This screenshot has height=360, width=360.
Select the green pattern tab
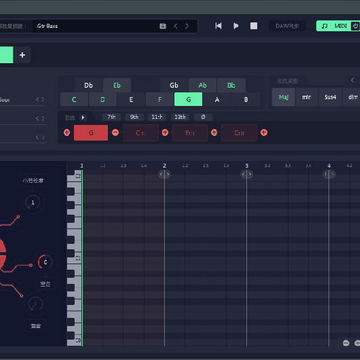6,55
